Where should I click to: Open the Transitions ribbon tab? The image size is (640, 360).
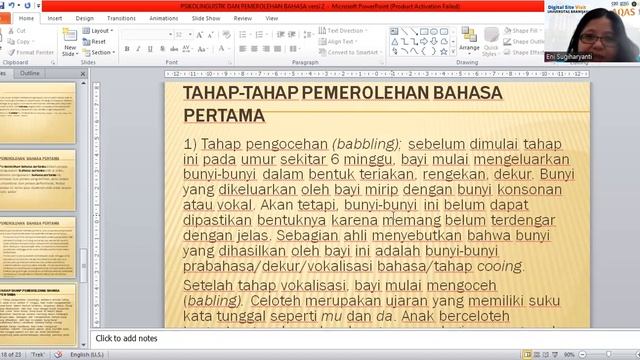tap(121, 18)
